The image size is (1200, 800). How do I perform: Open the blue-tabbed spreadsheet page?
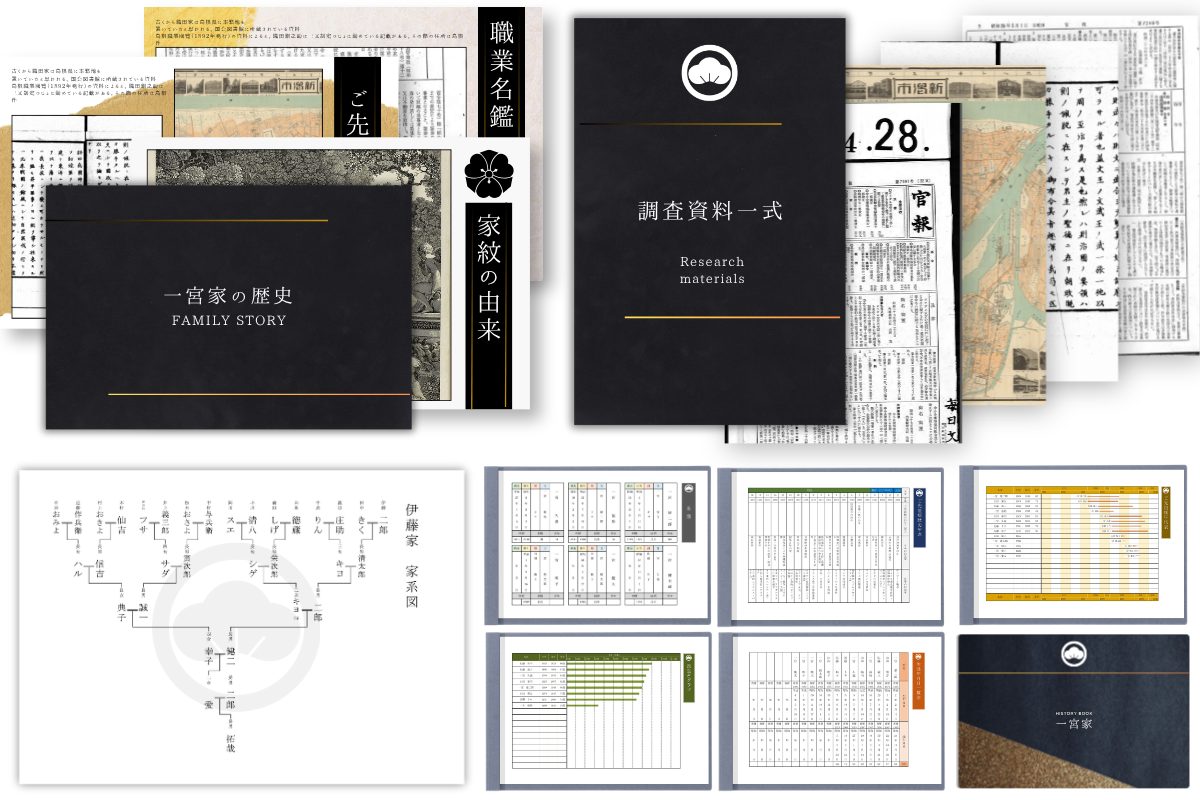[x=831, y=545]
